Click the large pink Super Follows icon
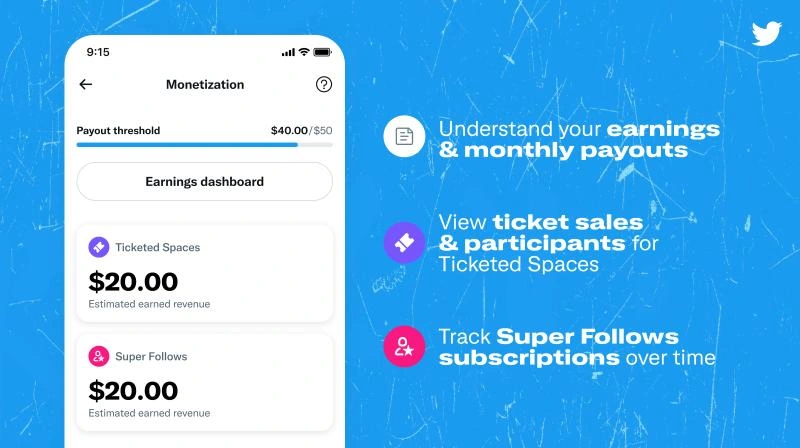800x448 pixels. [404, 346]
